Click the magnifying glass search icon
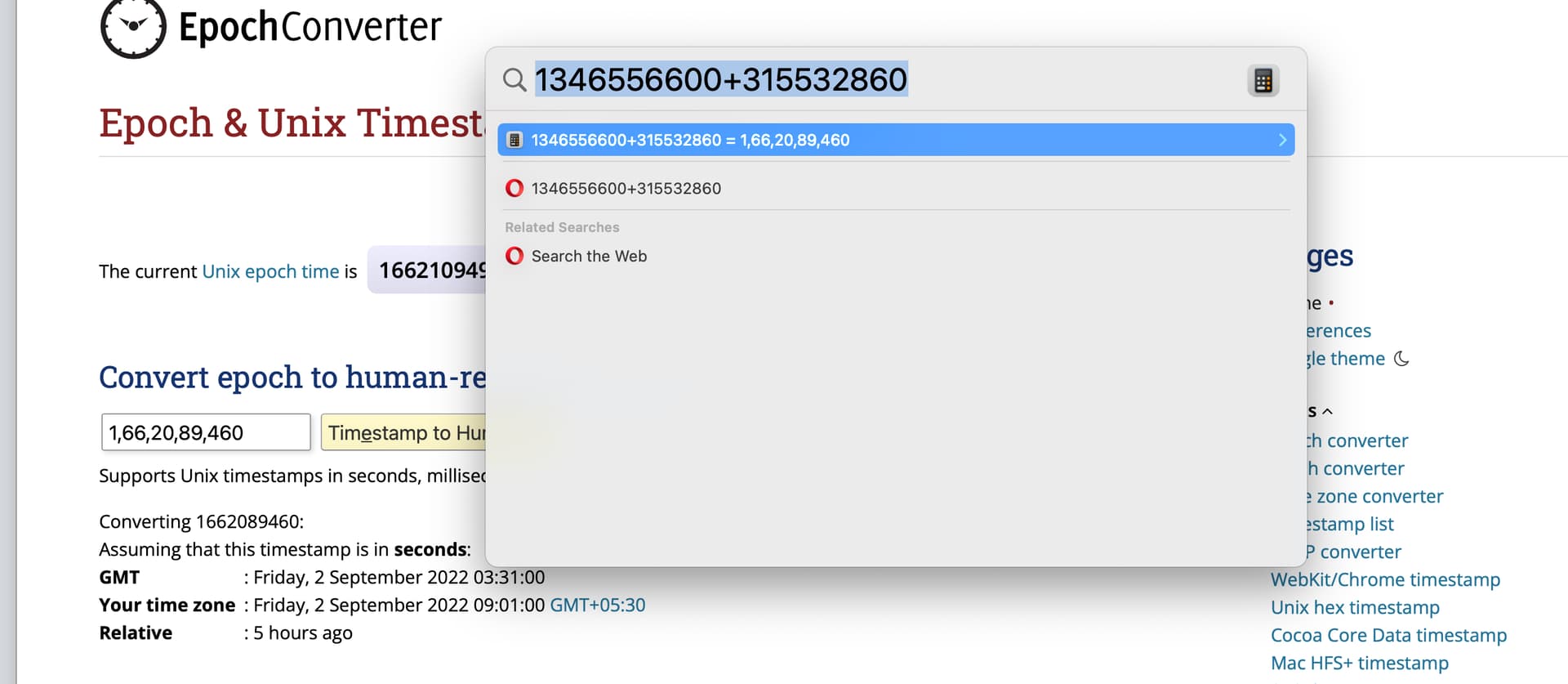This screenshot has height=684, width=1568. point(514,80)
